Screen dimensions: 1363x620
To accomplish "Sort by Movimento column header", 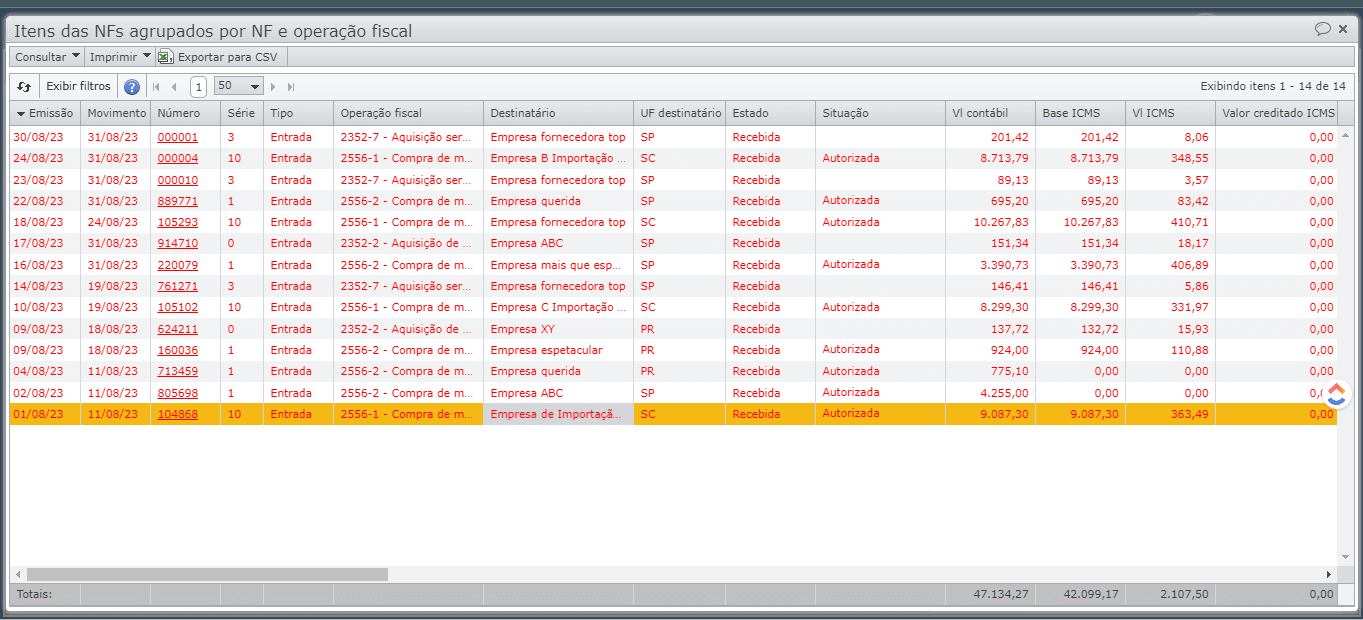I will pyautogui.click(x=115, y=113).
